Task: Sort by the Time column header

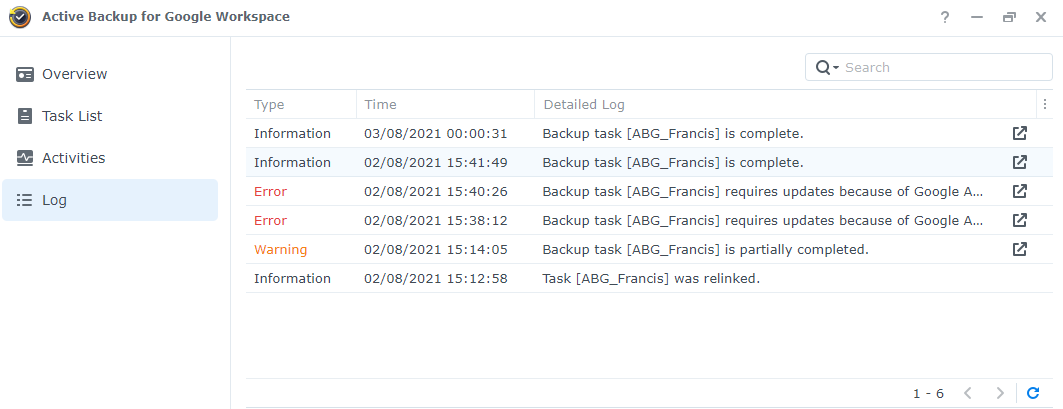Action: (x=445, y=104)
